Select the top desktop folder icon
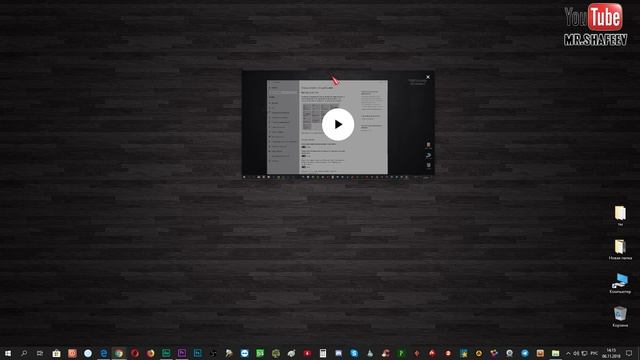Viewport: 640px width, 360px height. [620, 216]
